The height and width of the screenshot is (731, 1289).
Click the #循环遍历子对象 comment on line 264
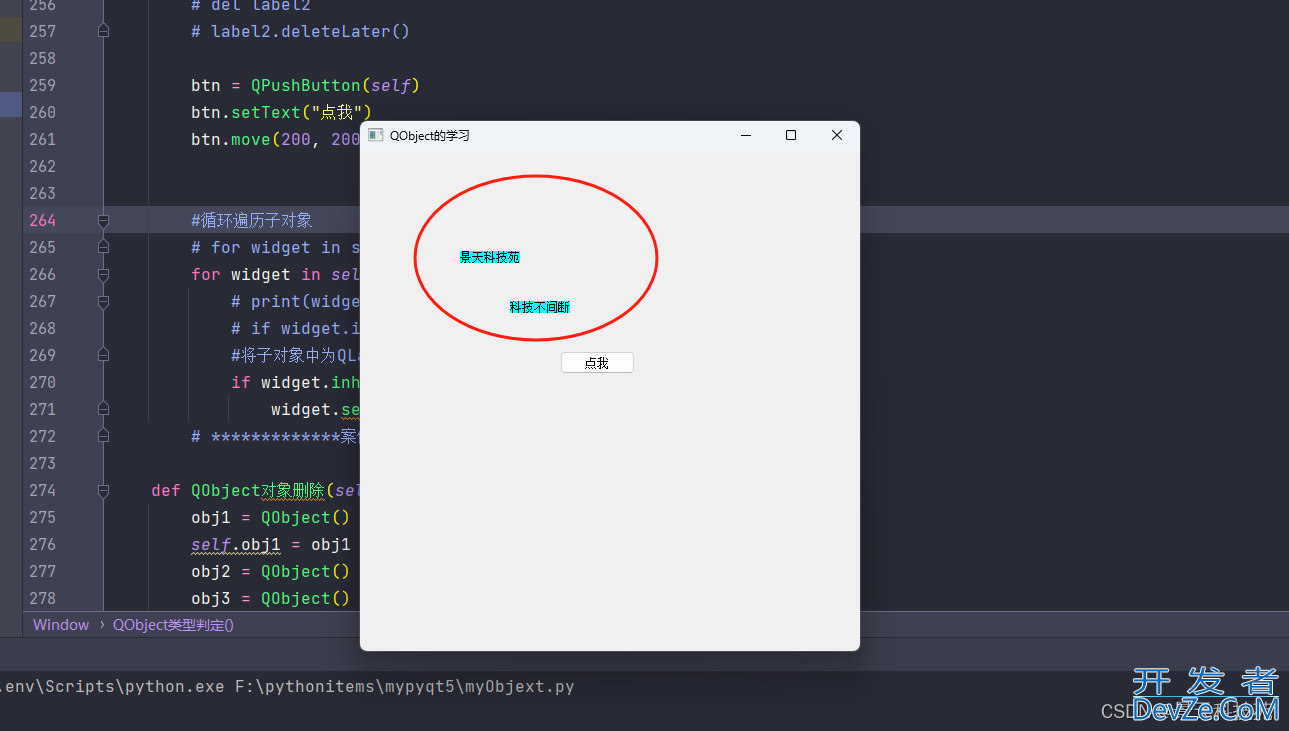pos(252,220)
